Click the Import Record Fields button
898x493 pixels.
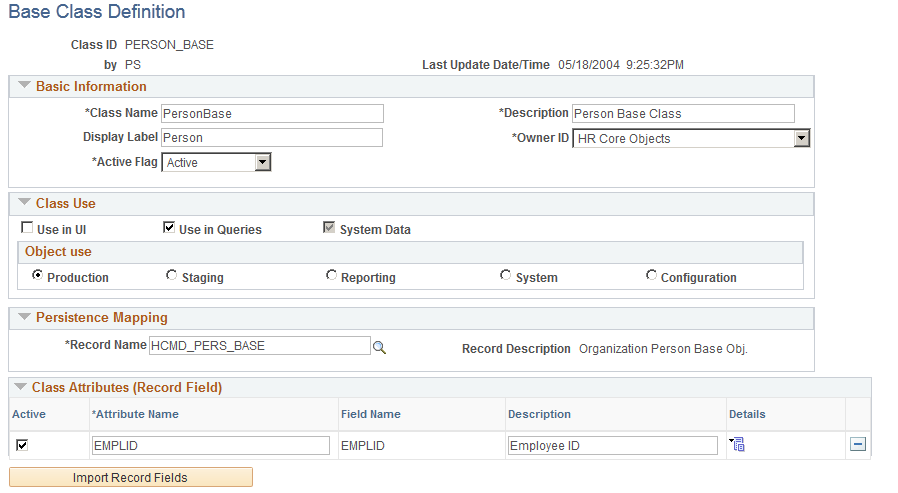[x=131, y=478]
